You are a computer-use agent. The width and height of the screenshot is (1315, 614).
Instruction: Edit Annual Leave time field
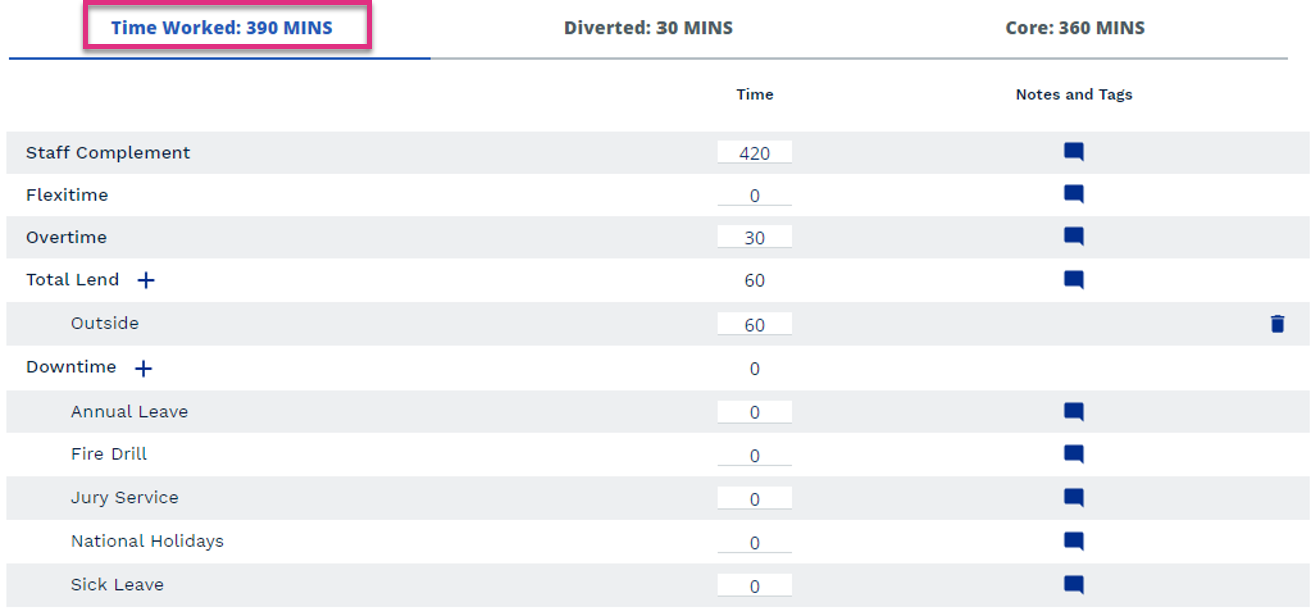point(754,412)
